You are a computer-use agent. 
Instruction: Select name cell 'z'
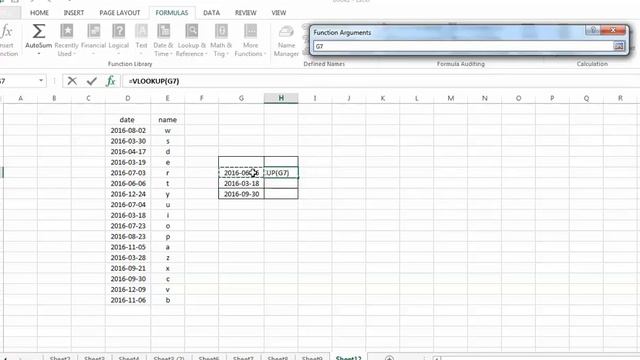pyautogui.click(x=167, y=258)
